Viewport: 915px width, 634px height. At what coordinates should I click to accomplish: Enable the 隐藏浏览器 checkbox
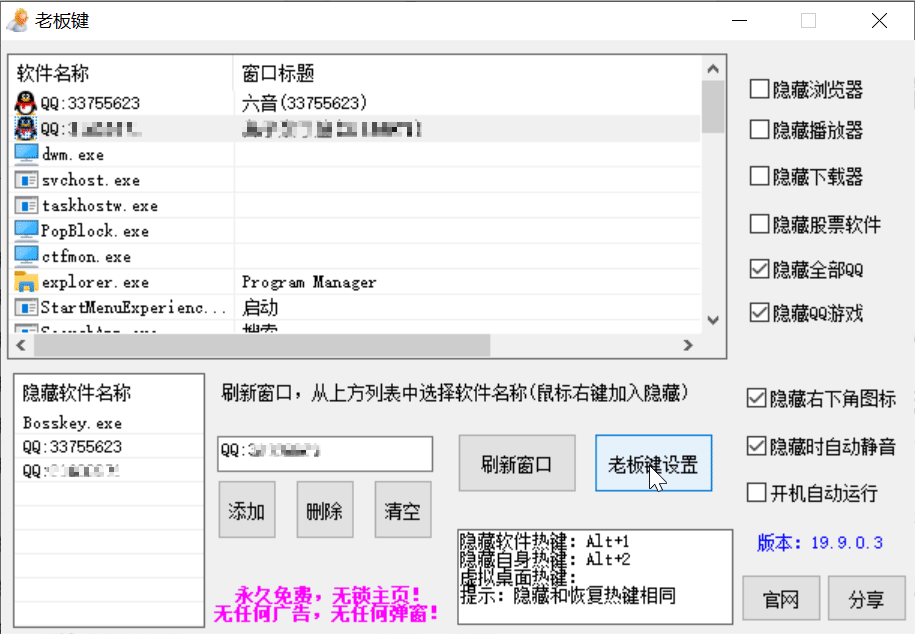pos(758,89)
